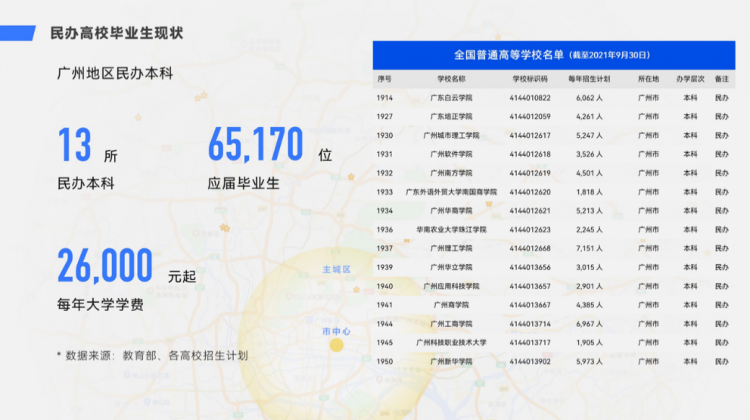Screen dimensions: 750x420
Task: Click school name '广州工商学院'
Action: [x=451, y=324]
